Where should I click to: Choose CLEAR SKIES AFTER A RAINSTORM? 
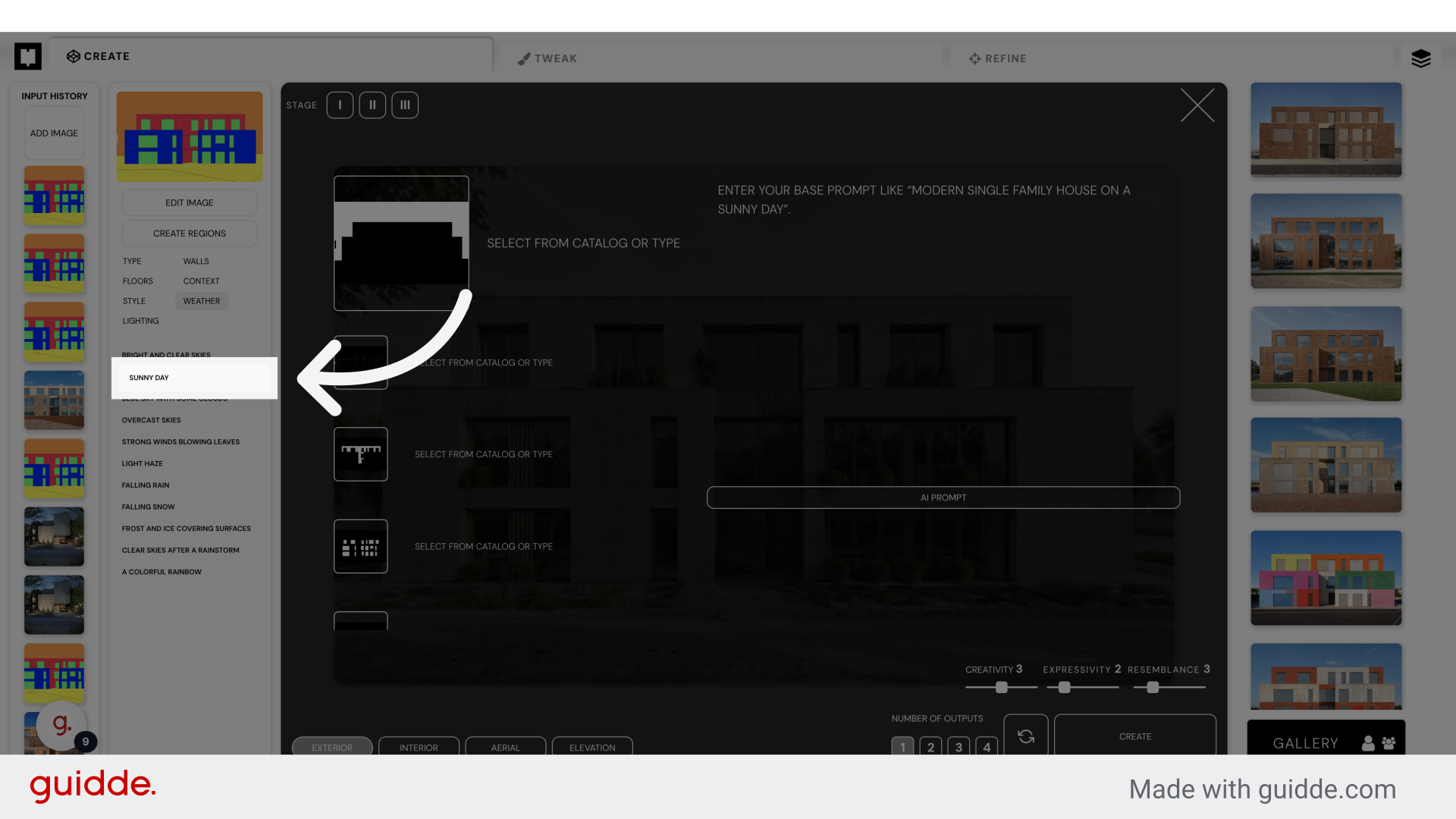180,551
